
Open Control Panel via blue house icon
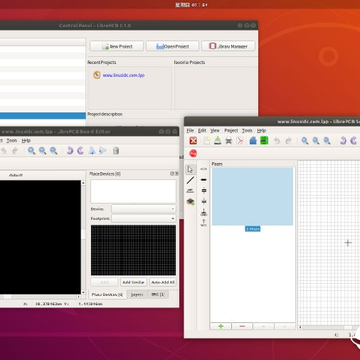[x=253, y=141]
